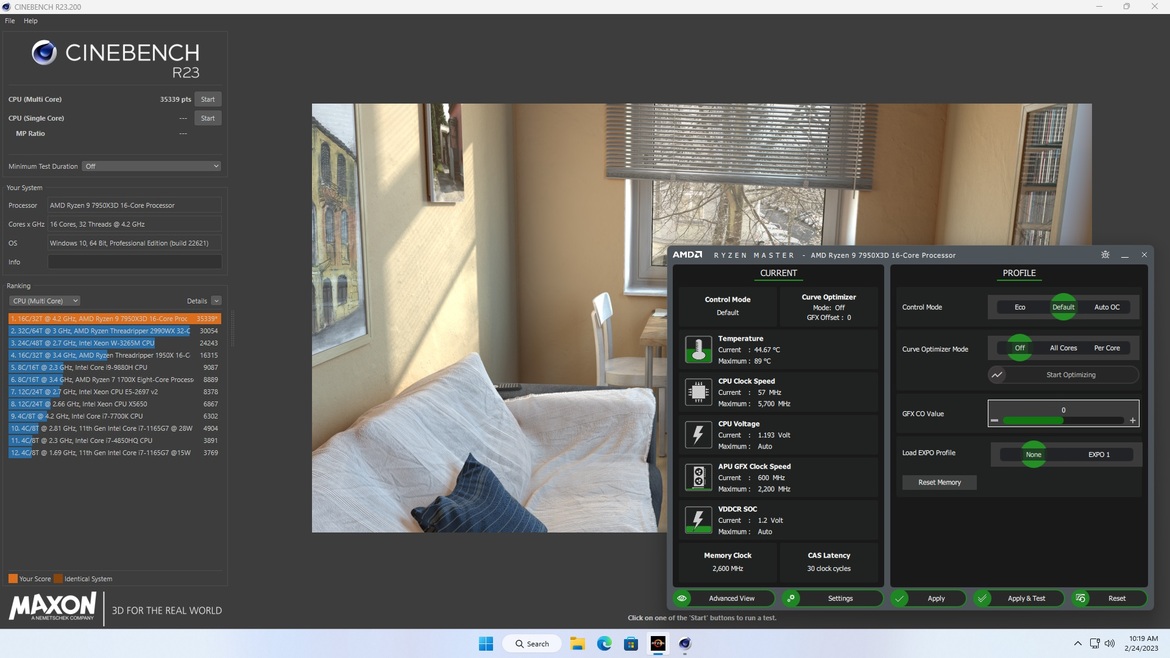Select the EXPO 1 memory profile
This screenshot has width=1170, height=658.
(x=1098, y=454)
